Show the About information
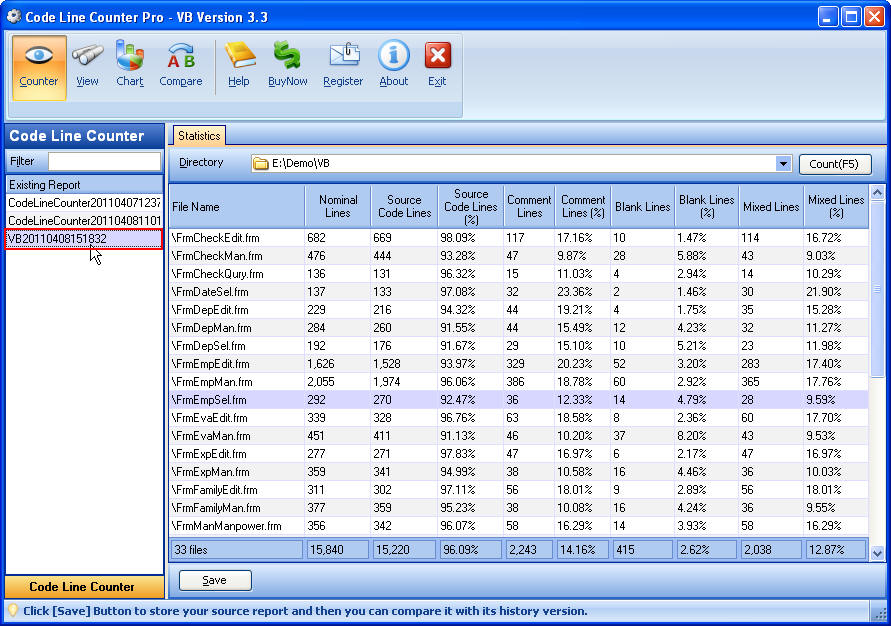 pyautogui.click(x=393, y=64)
